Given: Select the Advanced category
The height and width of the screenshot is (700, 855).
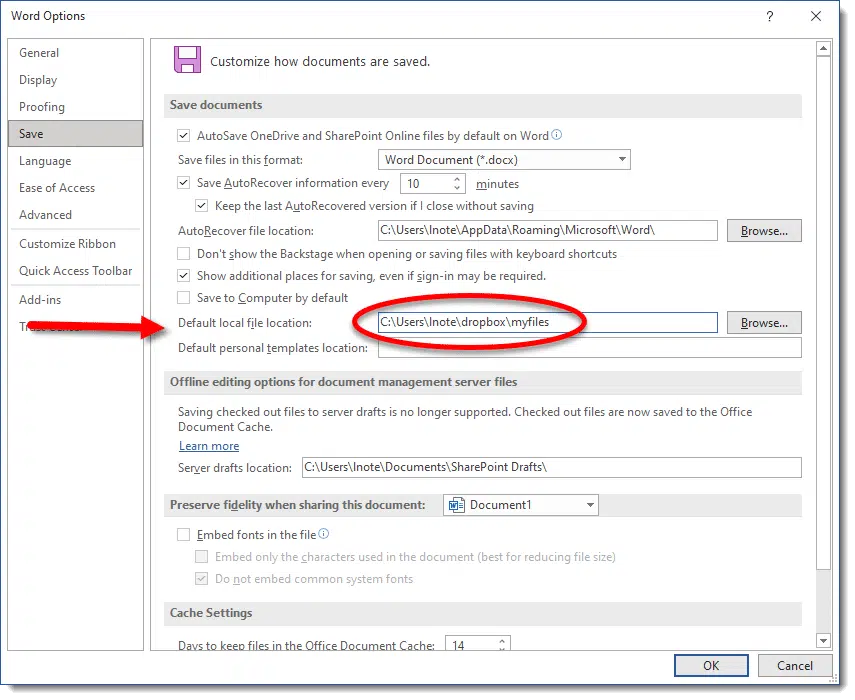Looking at the screenshot, I should tap(46, 215).
